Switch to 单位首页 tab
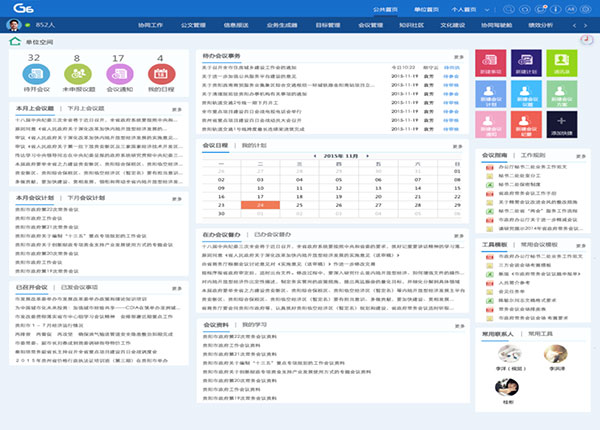The width and height of the screenshot is (600, 430). point(426,10)
